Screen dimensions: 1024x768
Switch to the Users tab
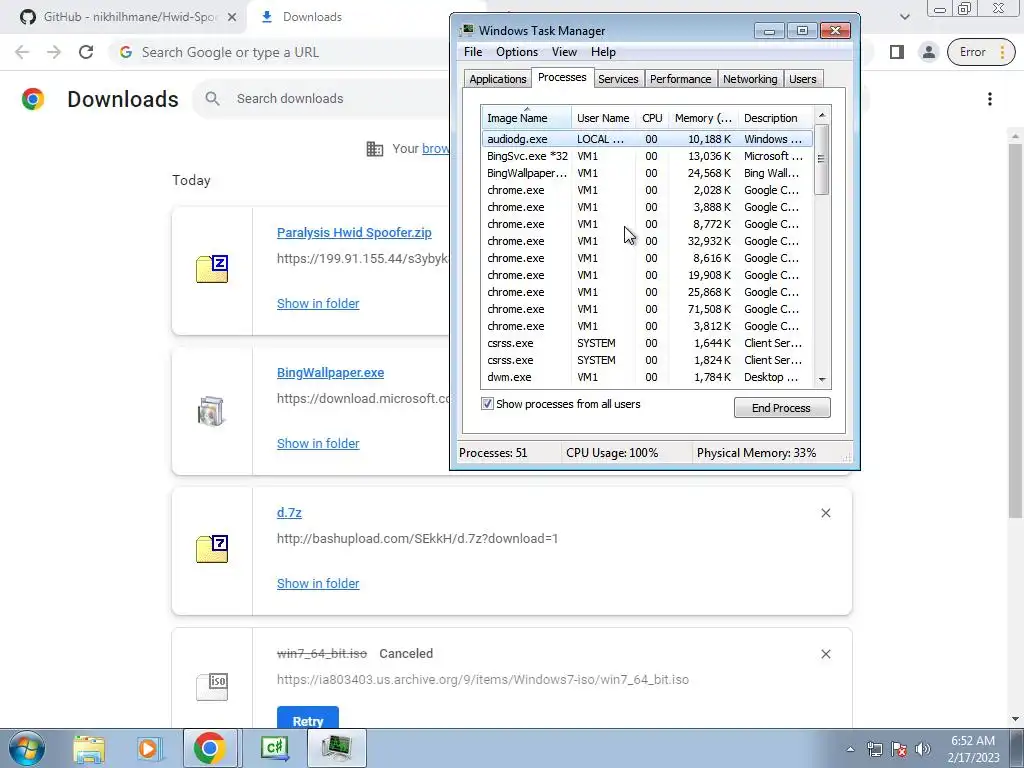[803, 79]
